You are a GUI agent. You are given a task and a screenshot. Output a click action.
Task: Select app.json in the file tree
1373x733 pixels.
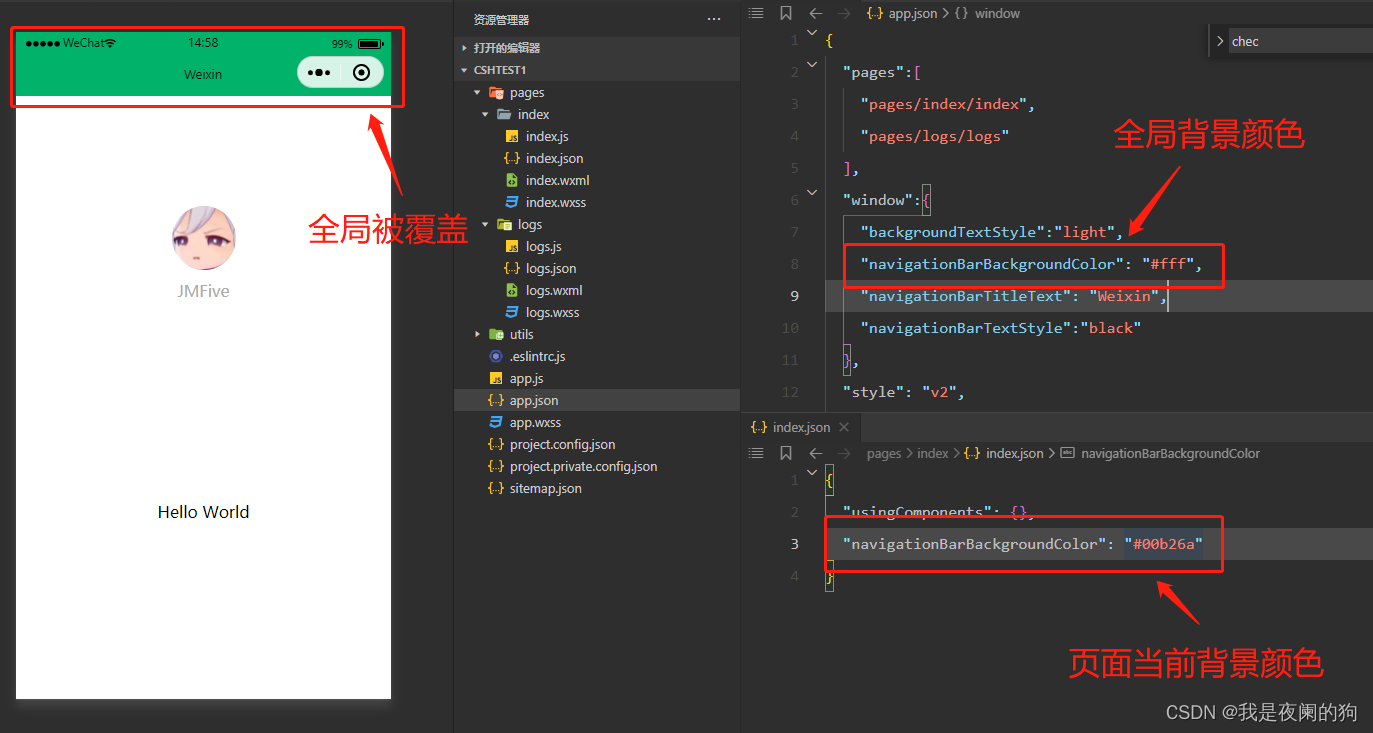coord(597,400)
